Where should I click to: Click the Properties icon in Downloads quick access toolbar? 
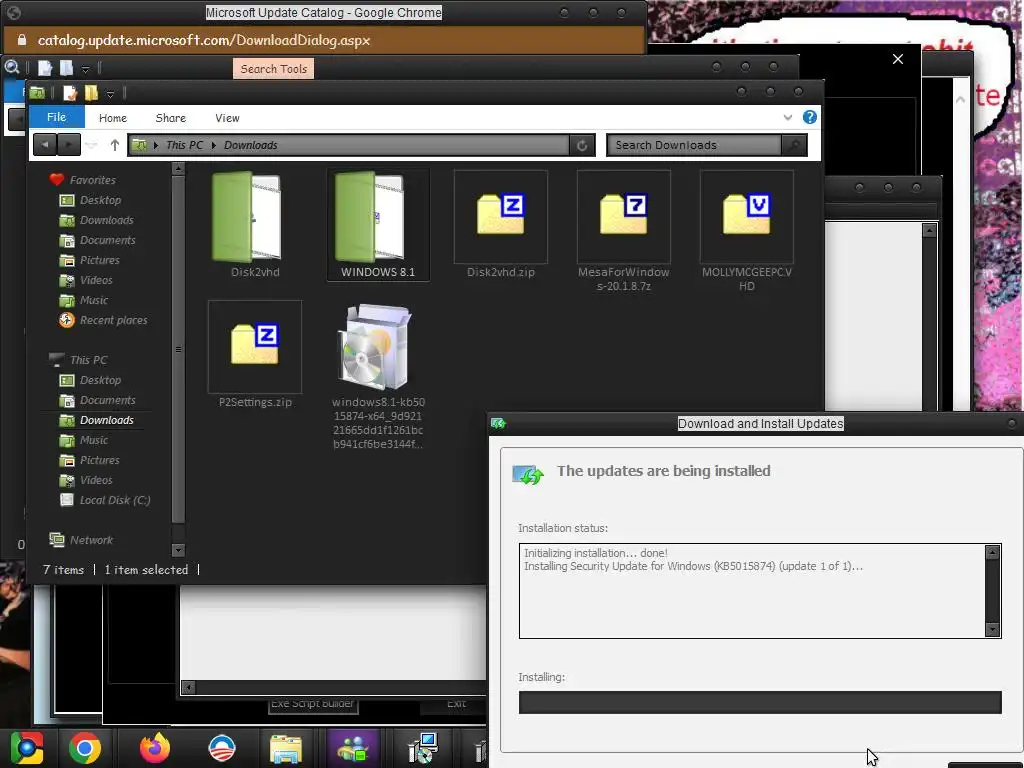[x=69, y=93]
